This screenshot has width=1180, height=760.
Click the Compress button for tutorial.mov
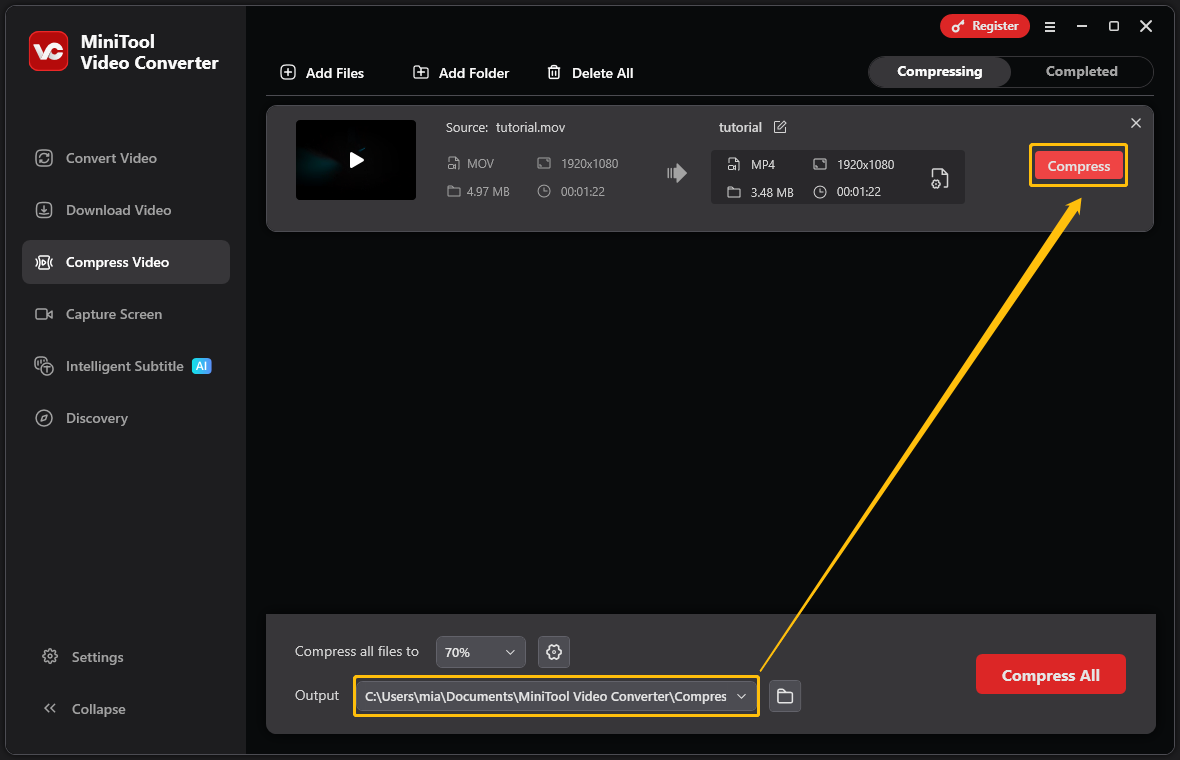[x=1078, y=165]
